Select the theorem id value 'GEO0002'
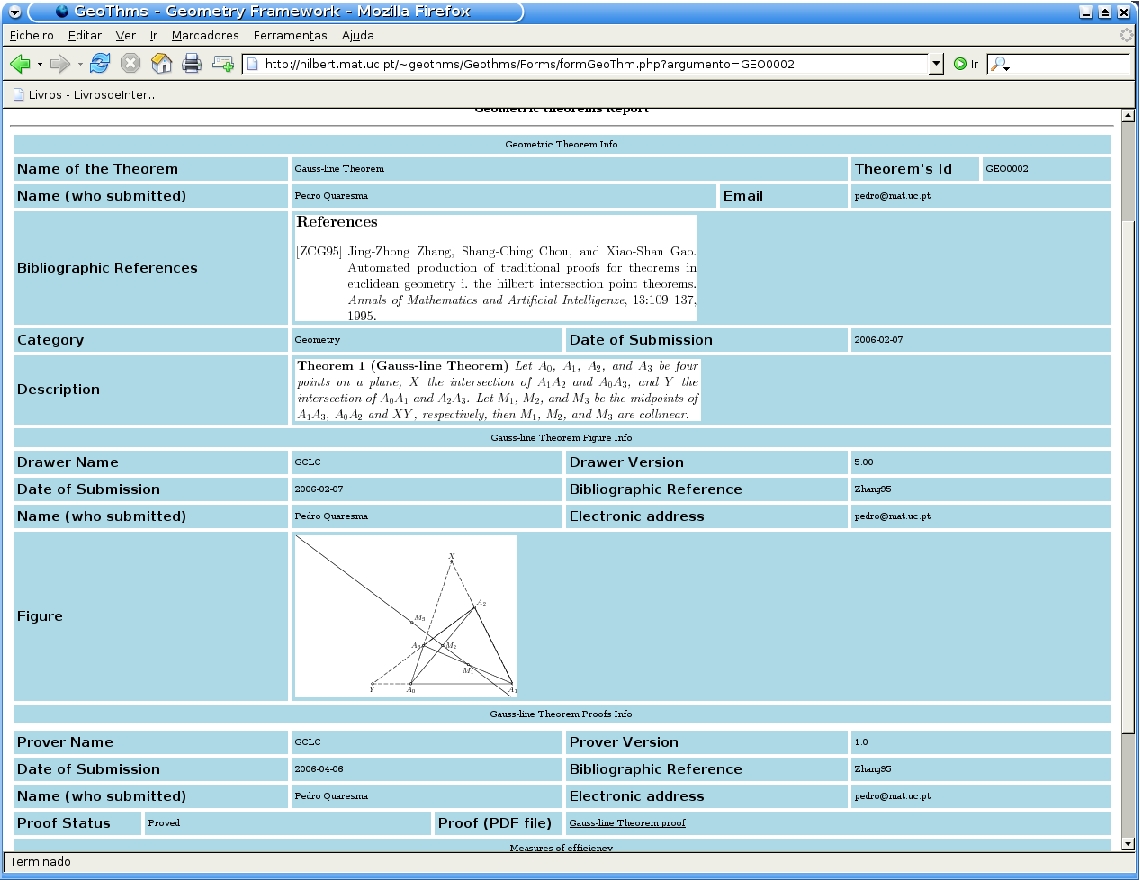 (1007, 169)
